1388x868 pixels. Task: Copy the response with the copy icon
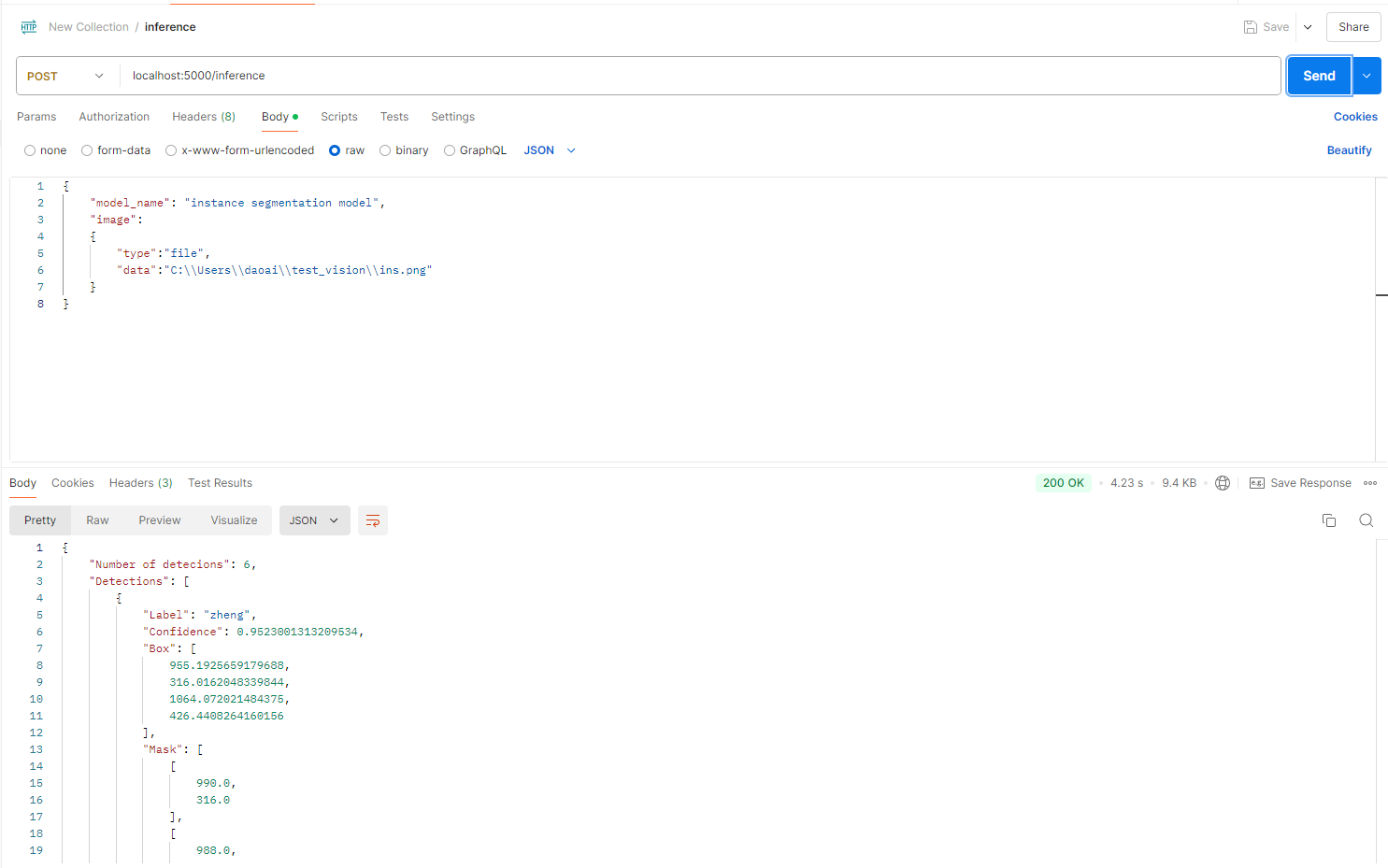click(x=1329, y=520)
